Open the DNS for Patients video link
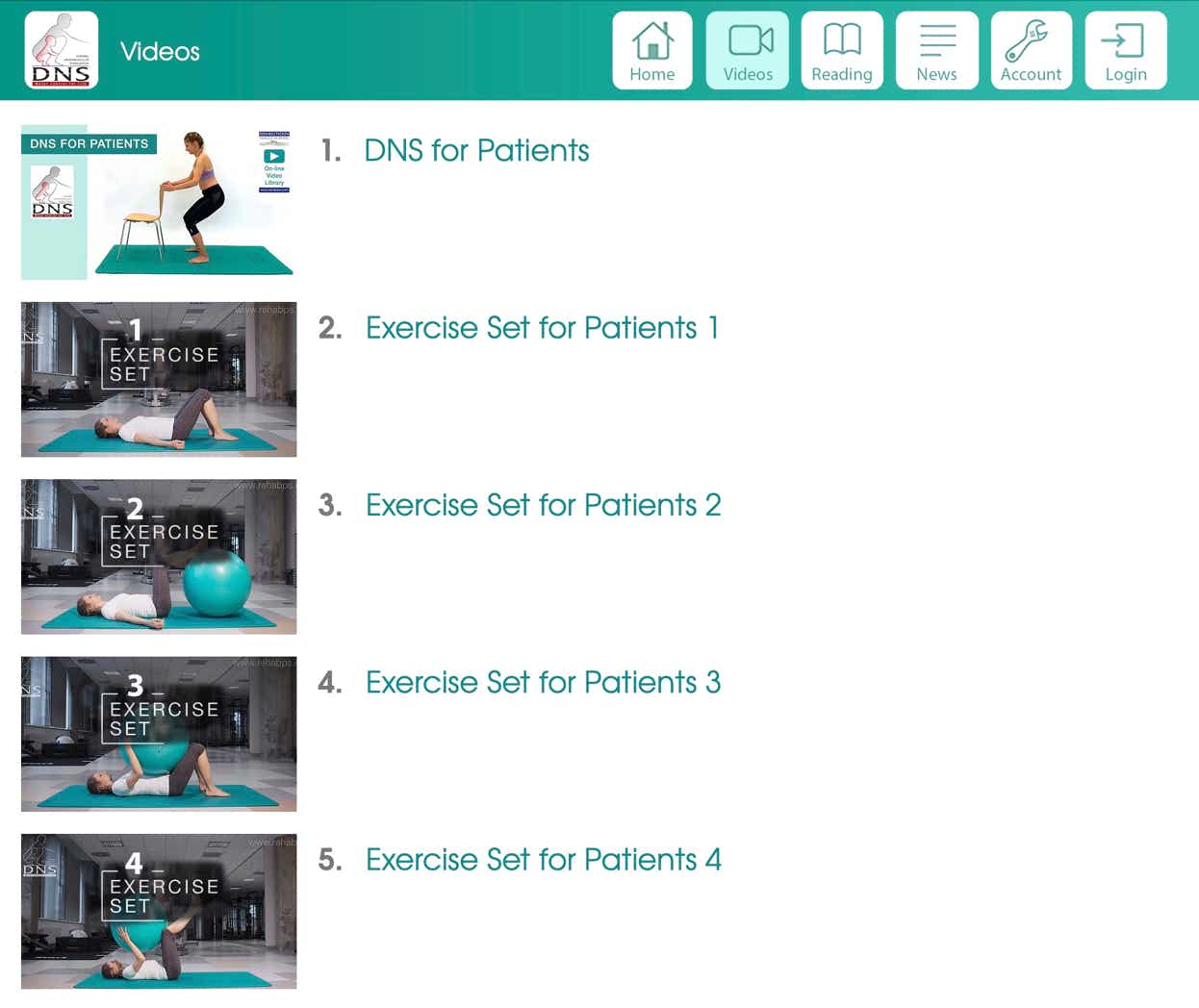The height and width of the screenshot is (1008, 1199). 476,150
